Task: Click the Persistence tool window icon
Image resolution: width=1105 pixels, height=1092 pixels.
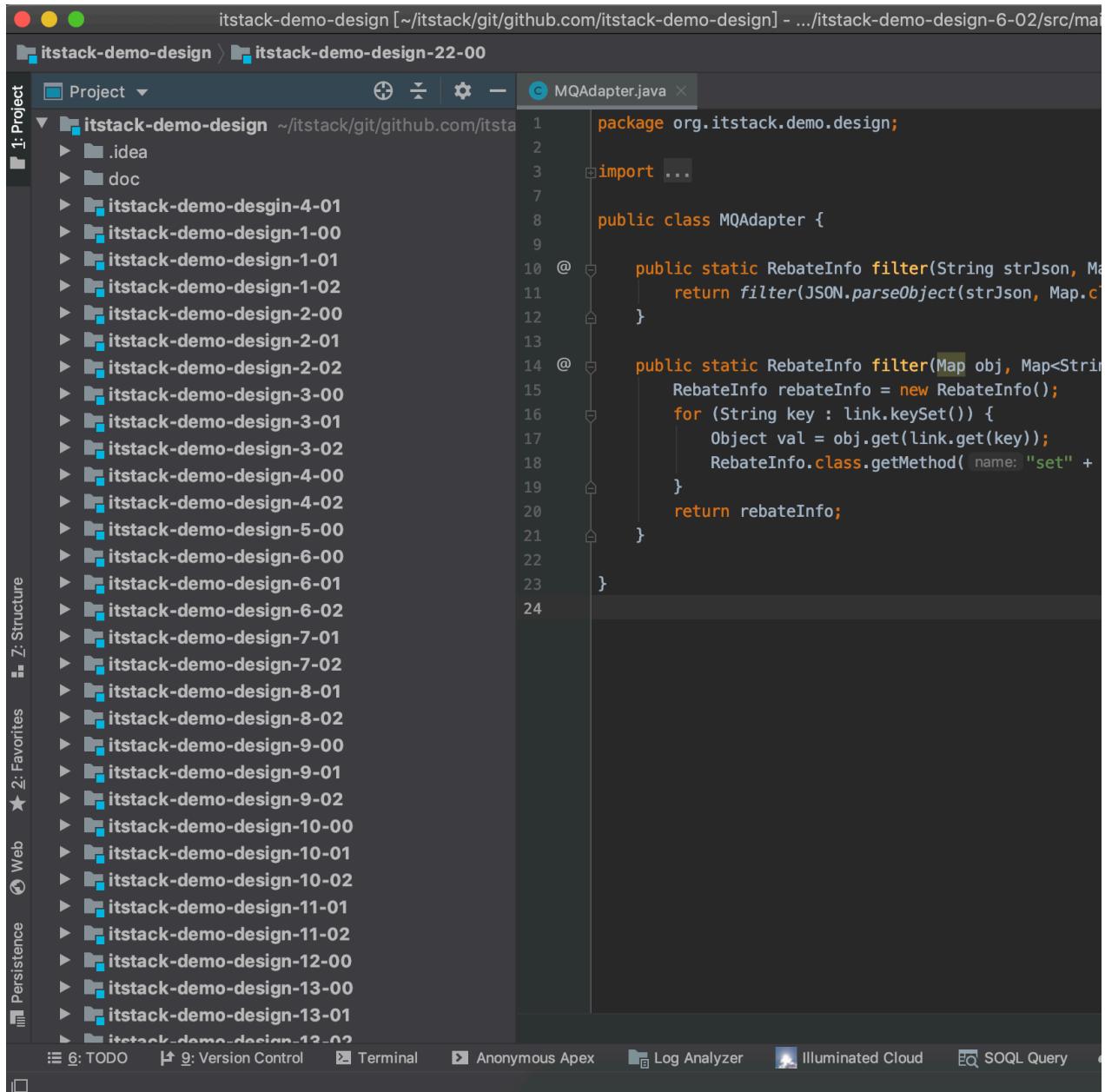Action: [x=17, y=1020]
